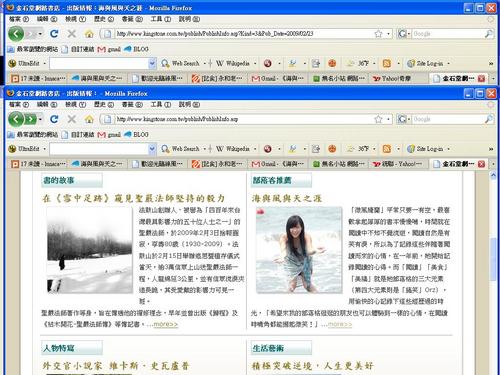
Task: Click the girl in sea photo thumbnail
Action: 299,250
